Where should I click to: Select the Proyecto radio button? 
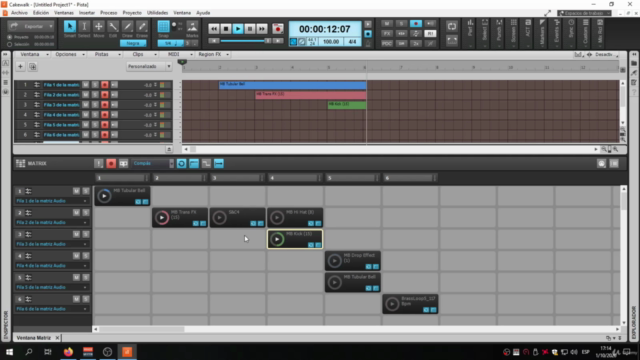[10, 37]
